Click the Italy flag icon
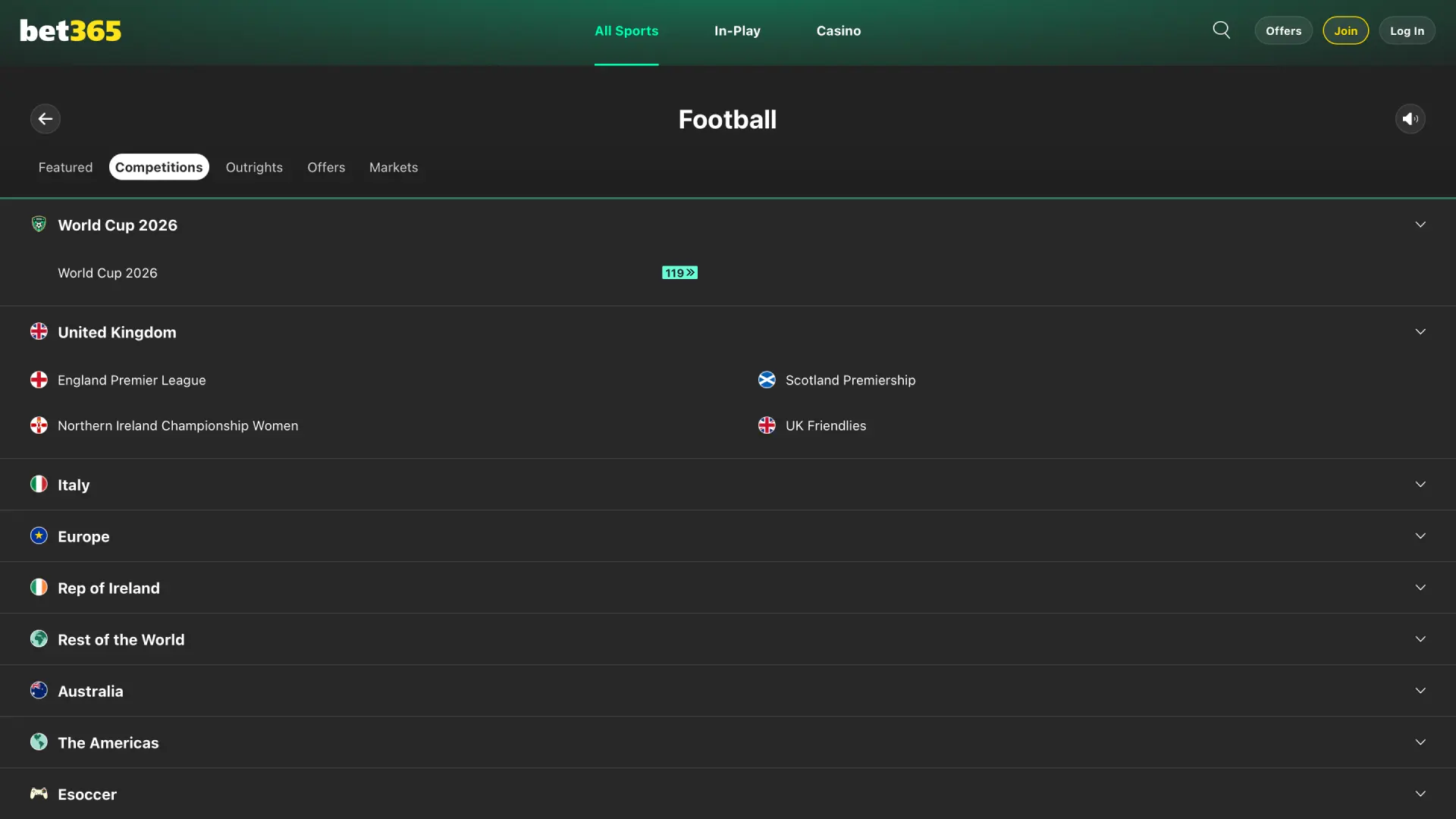This screenshot has width=1456, height=819. pos(39,485)
